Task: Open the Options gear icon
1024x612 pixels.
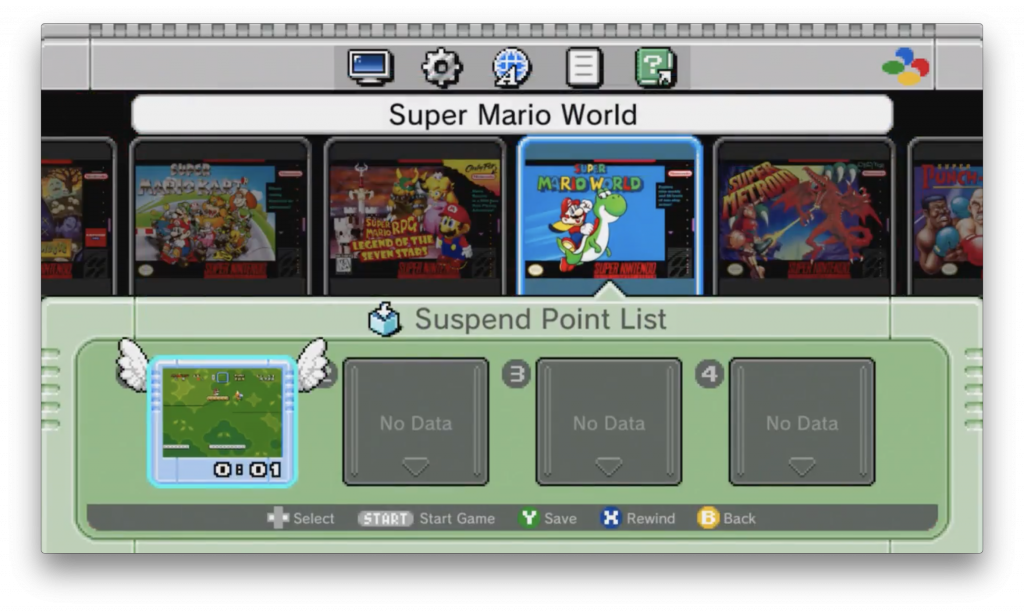Action: click(441, 68)
